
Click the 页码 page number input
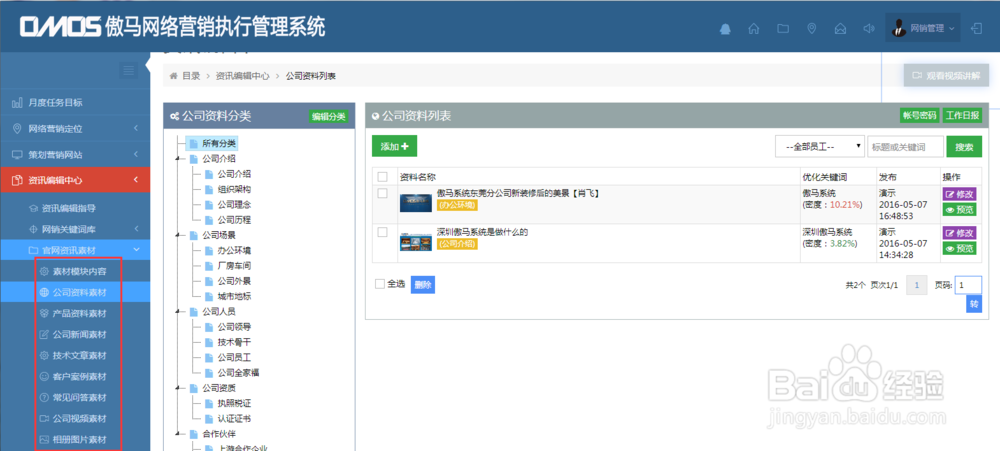(968, 285)
